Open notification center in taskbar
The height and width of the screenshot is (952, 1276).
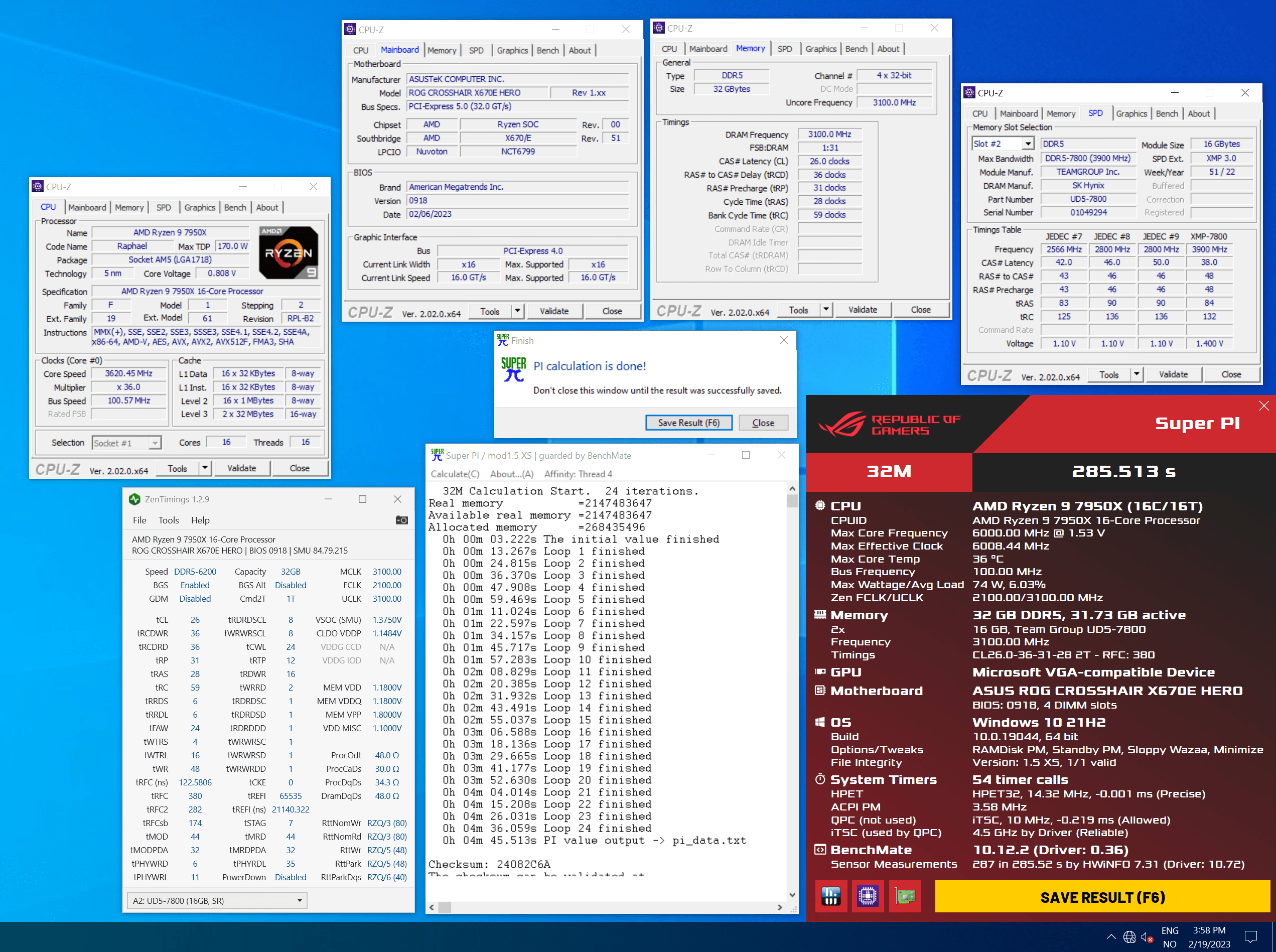1250,937
